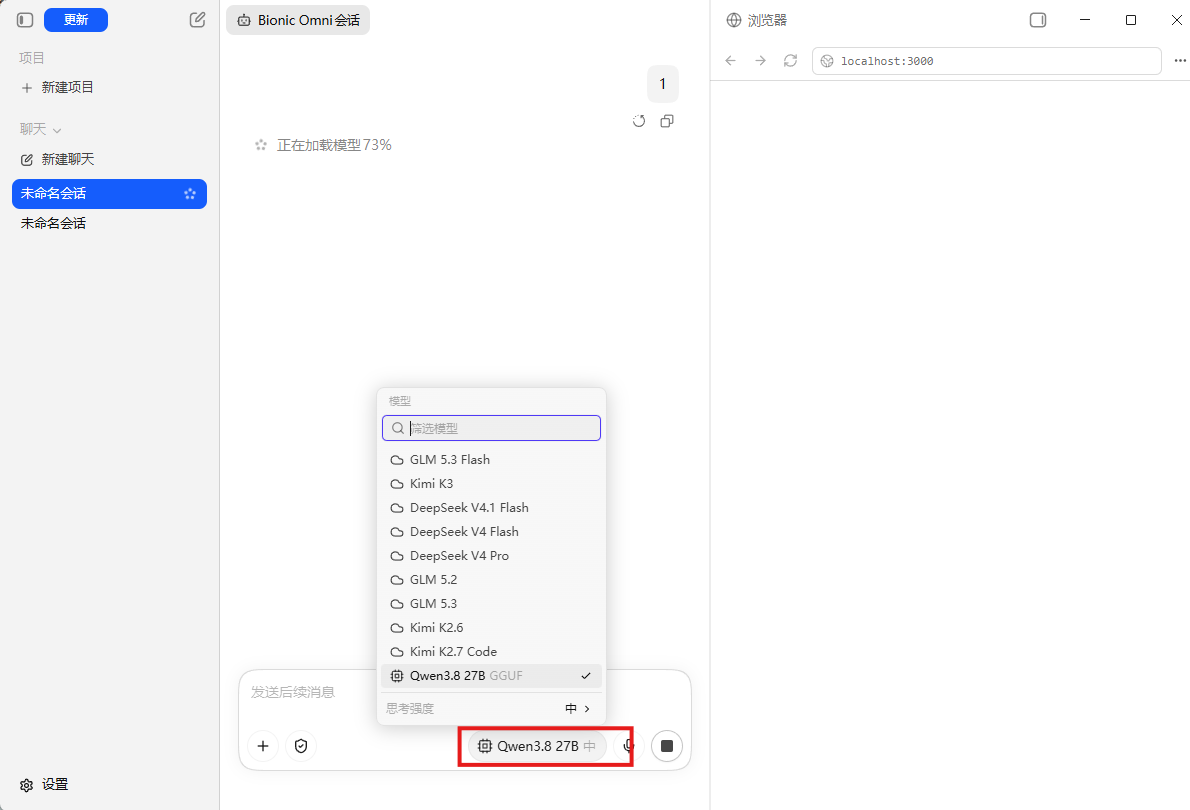Go forward in the browser panel
Screen dimensions: 1190x810
[760, 61]
